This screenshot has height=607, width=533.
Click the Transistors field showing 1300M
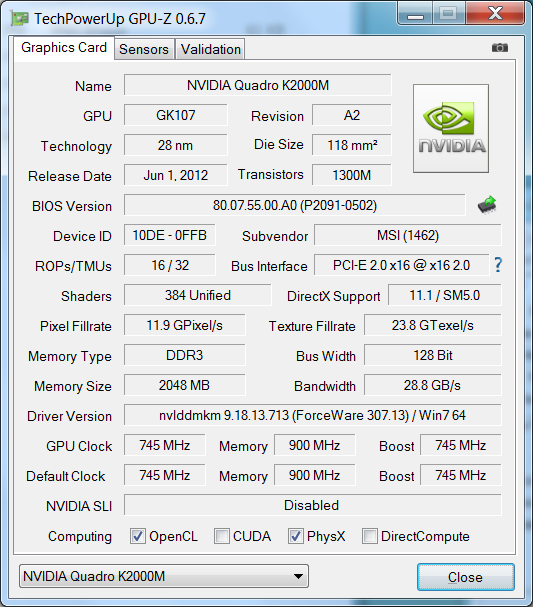(x=352, y=175)
